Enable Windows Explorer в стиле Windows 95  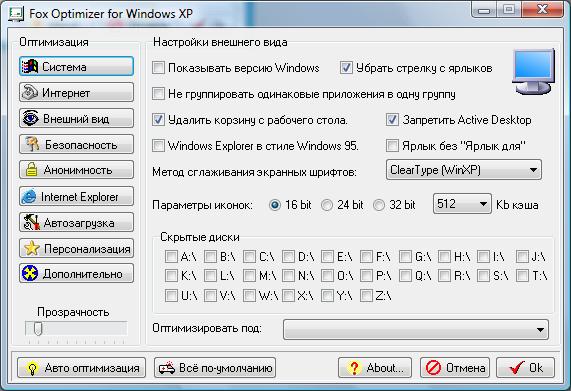pos(158,146)
